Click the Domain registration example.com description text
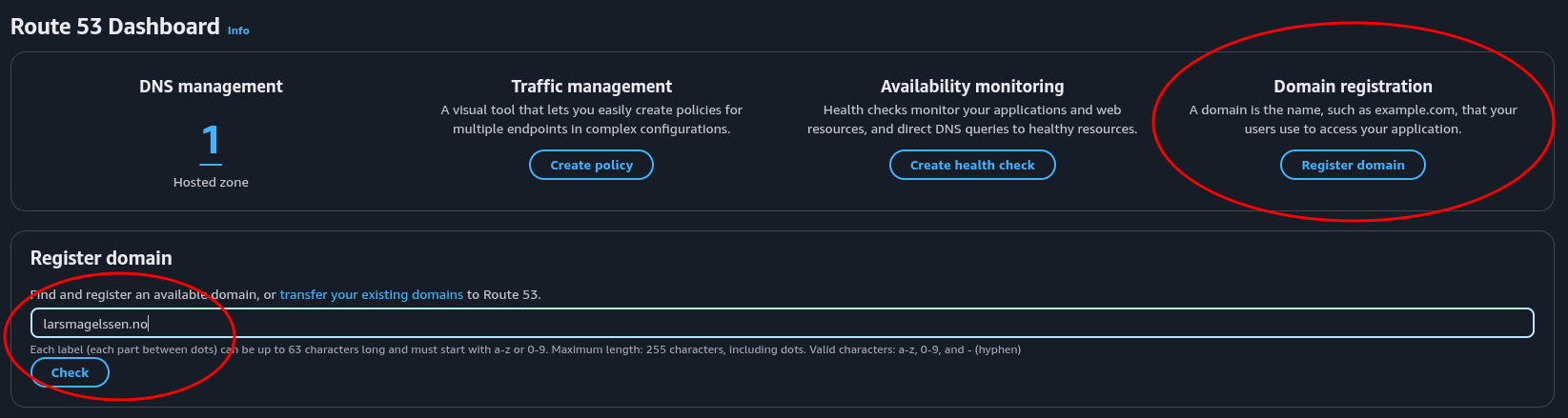1568x418 pixels. tap(1352, 119)
